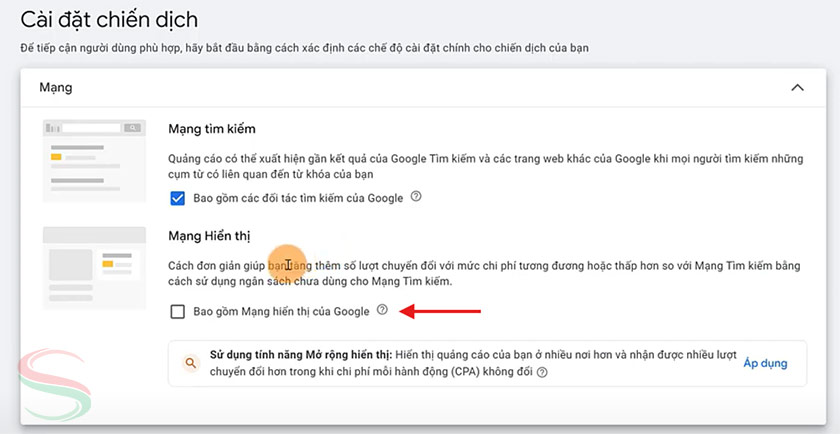Click the Sử dụng tính năng Mở rộng hiển thị text
This screenshot has height=434, width=840.
coord(300,355)
